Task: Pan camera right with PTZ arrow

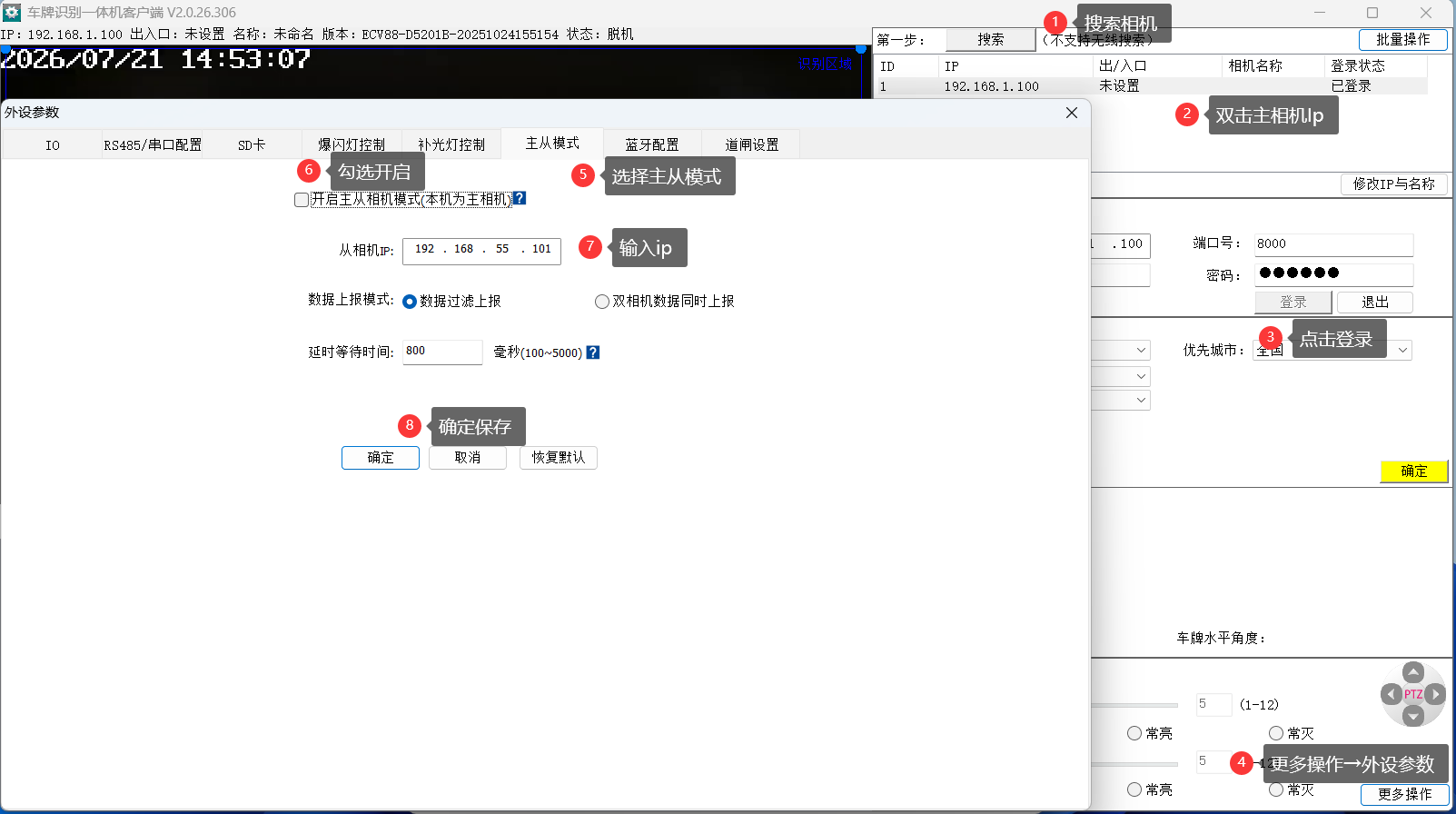Action: click(1435, 695)
